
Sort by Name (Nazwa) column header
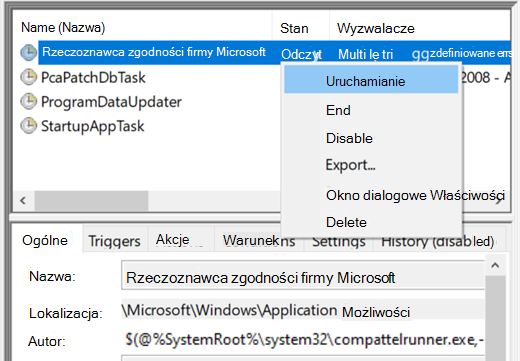[x=63, y=27]
